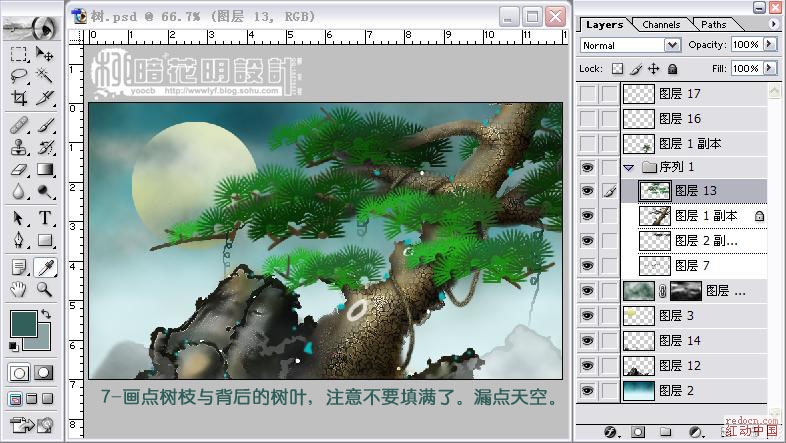Viewport: 786px width, 443px height.
Task: Select the Type tool
Action: [45, 218]
